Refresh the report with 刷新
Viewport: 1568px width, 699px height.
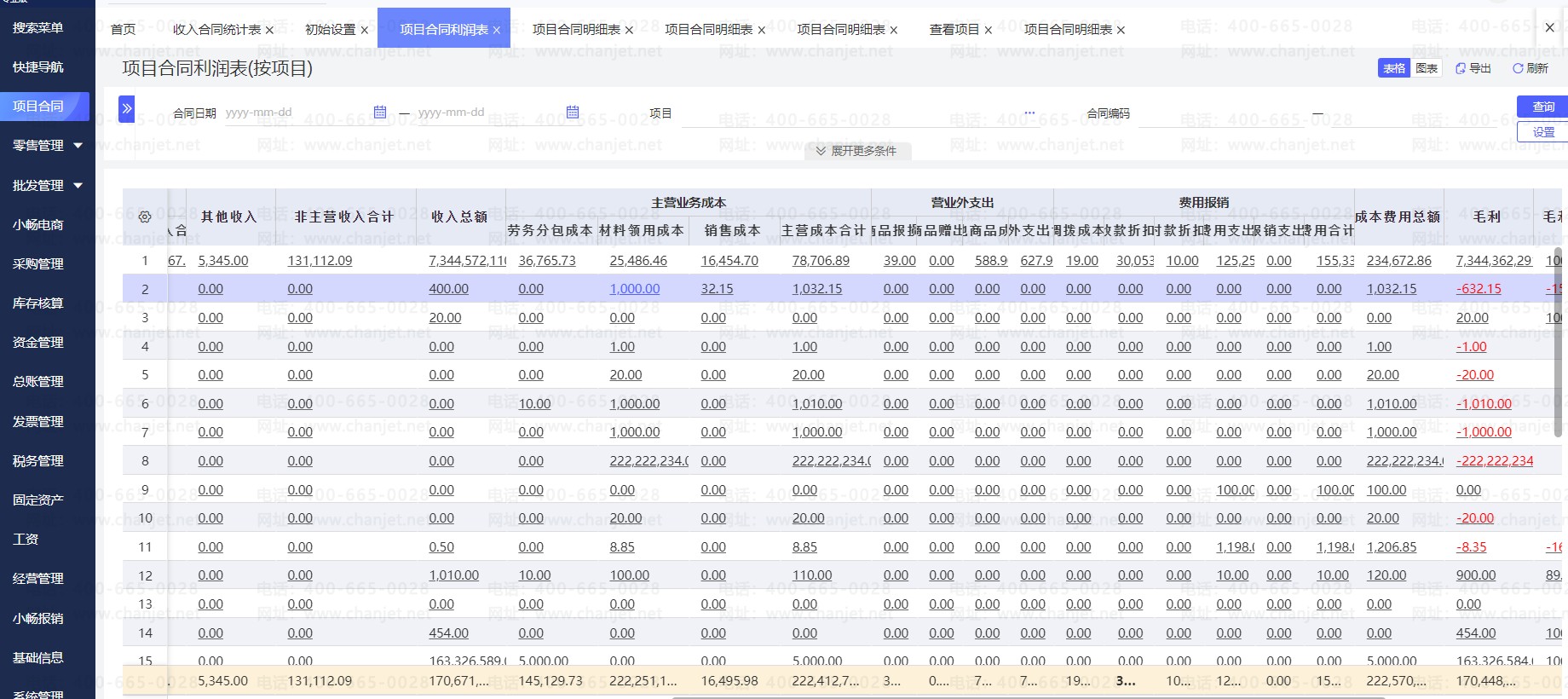pyautogui.click(x=1531, y=68)
